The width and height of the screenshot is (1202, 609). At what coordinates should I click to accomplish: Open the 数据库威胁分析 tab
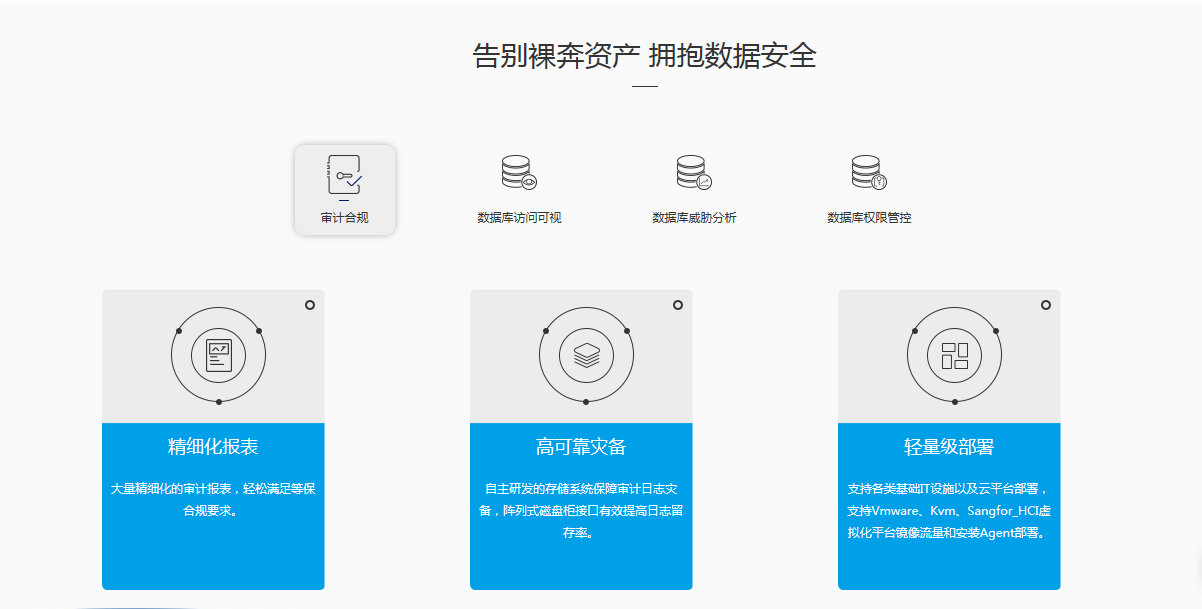pyautogui.click(x=694, y=218)
